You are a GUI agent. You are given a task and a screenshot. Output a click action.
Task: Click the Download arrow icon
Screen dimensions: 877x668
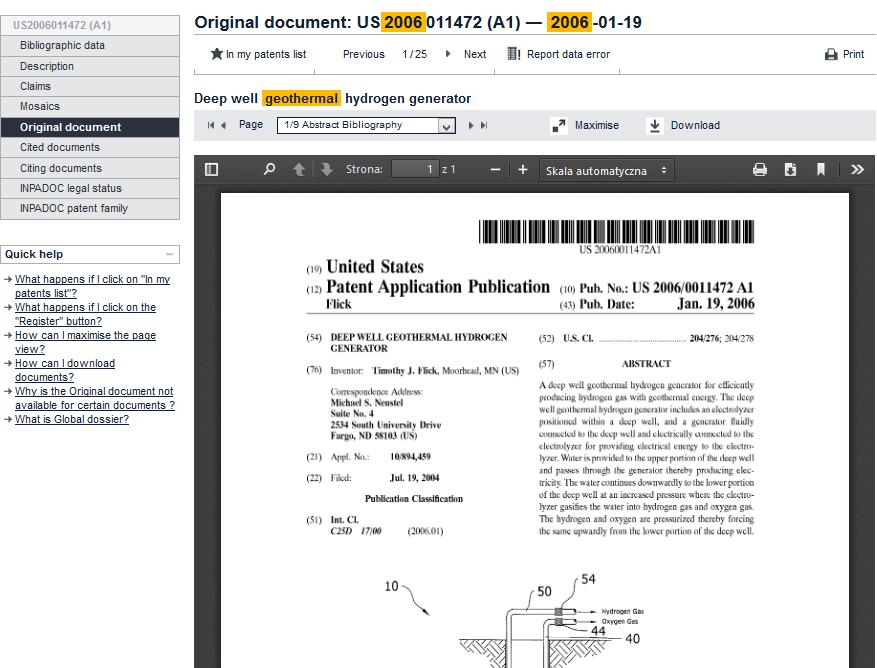[654, 125]
